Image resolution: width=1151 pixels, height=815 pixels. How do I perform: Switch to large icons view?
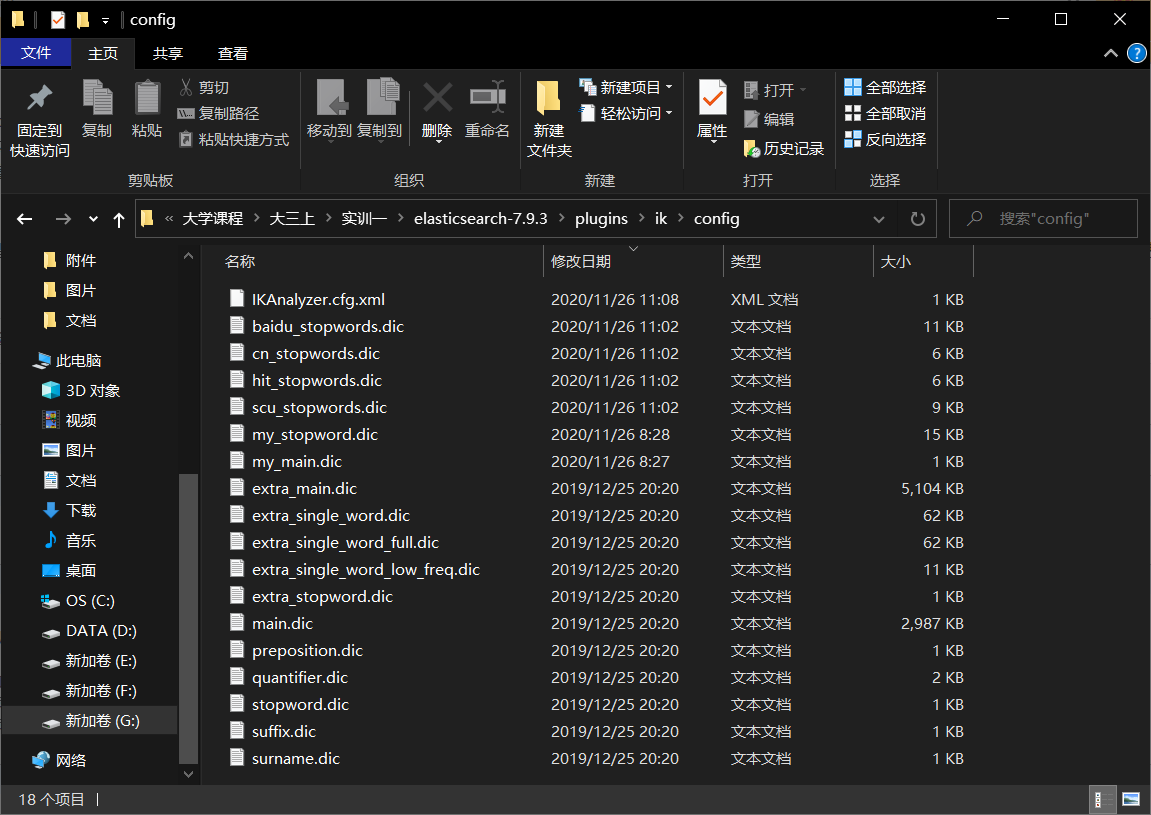1131,800
